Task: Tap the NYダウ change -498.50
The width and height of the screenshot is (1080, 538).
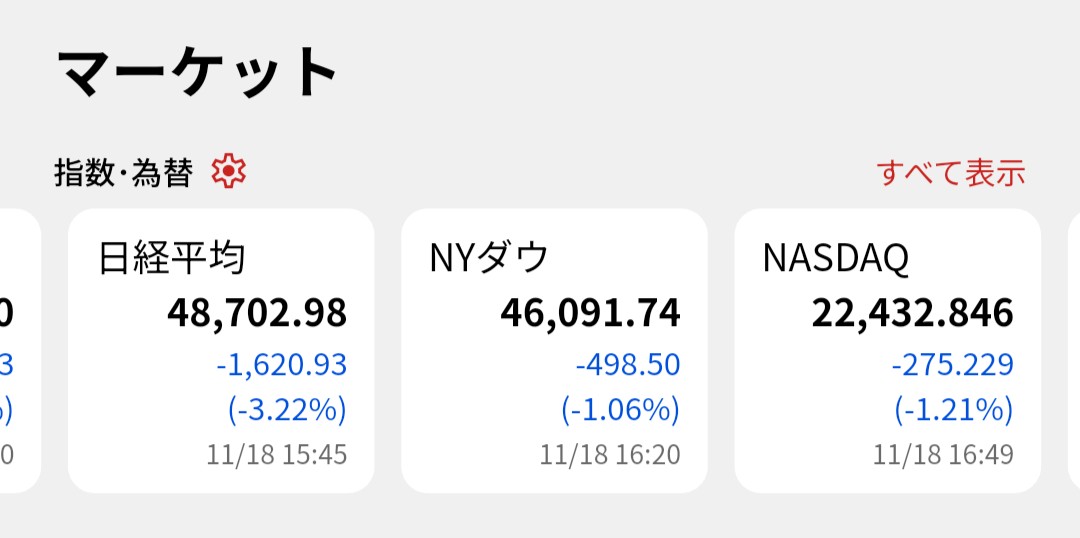Action: [x=628, y=365]
